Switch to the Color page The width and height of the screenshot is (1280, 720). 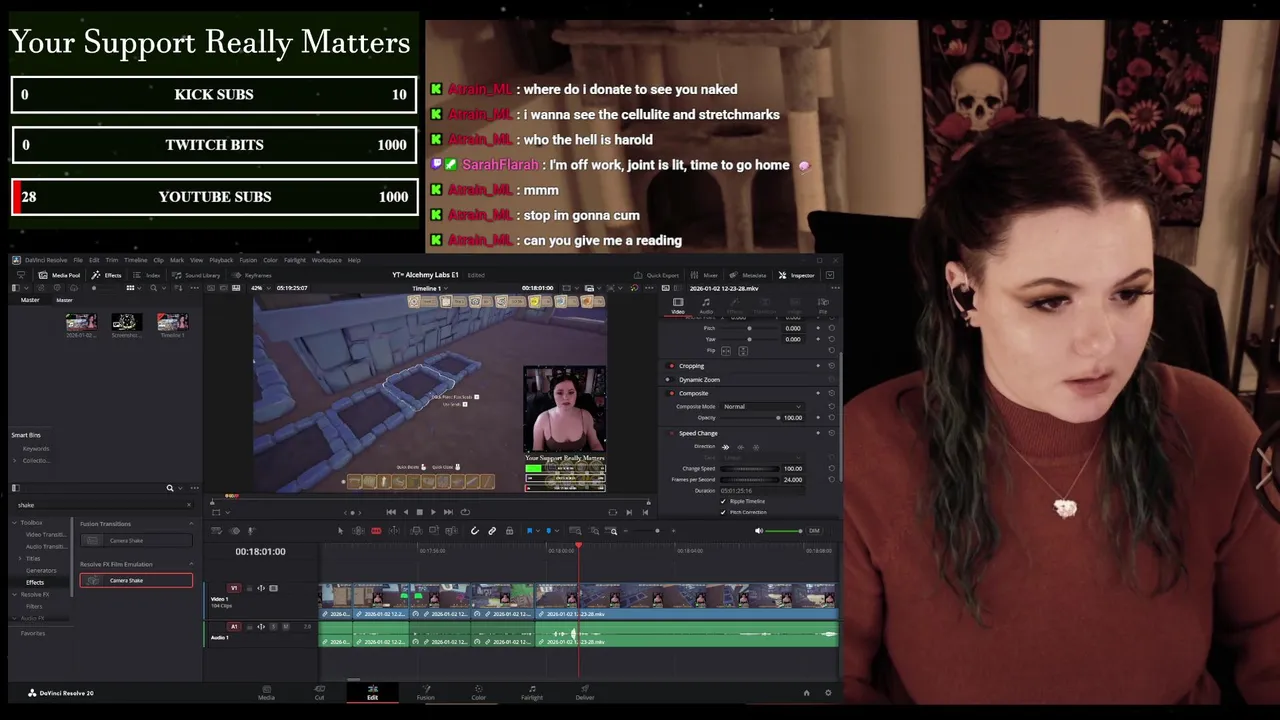click(479, 692)
